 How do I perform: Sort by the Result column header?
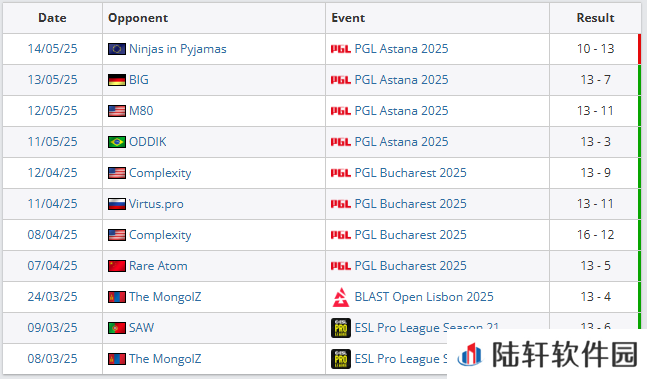595,18
